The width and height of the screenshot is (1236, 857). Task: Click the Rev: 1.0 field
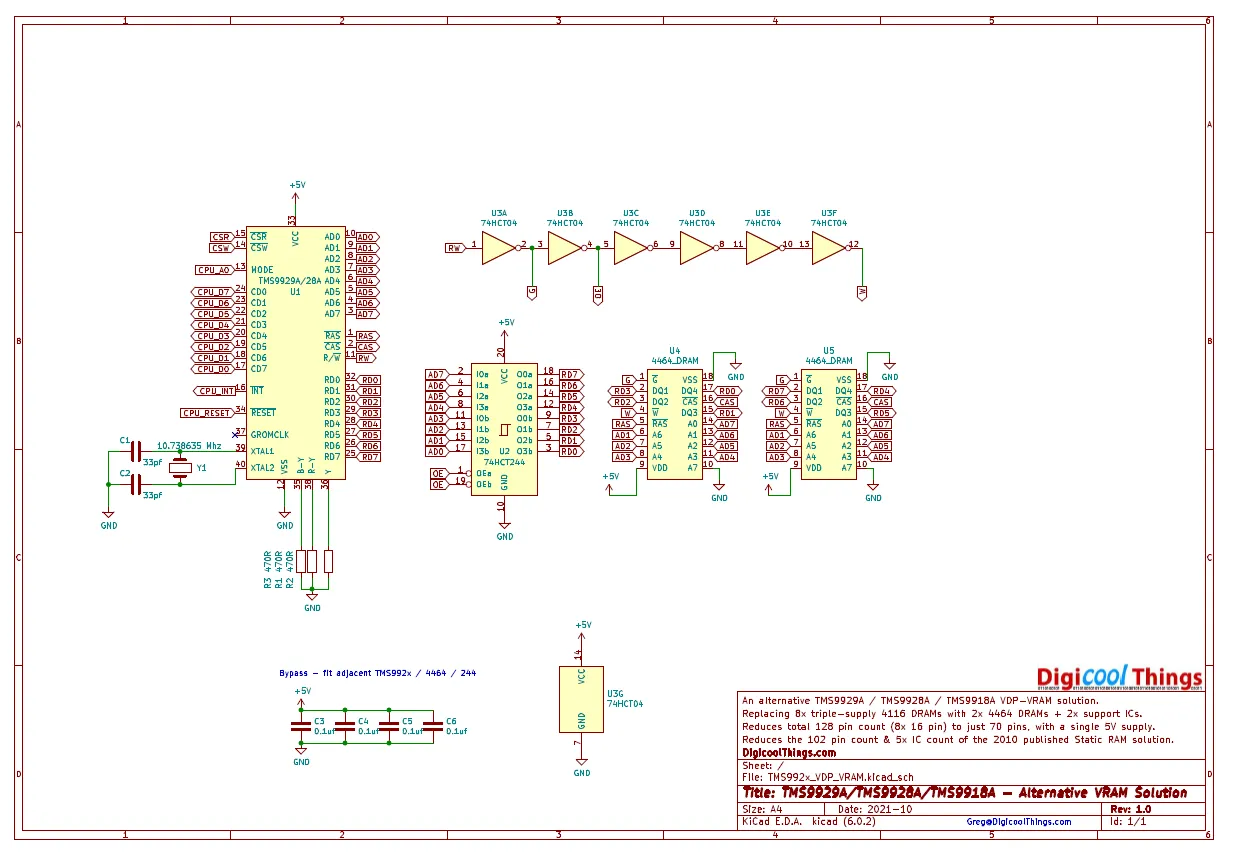pos(1131,809)
